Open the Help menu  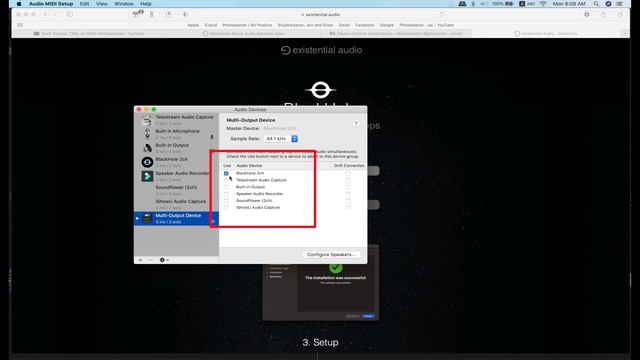pyautogui.click(x=146, y=4)
